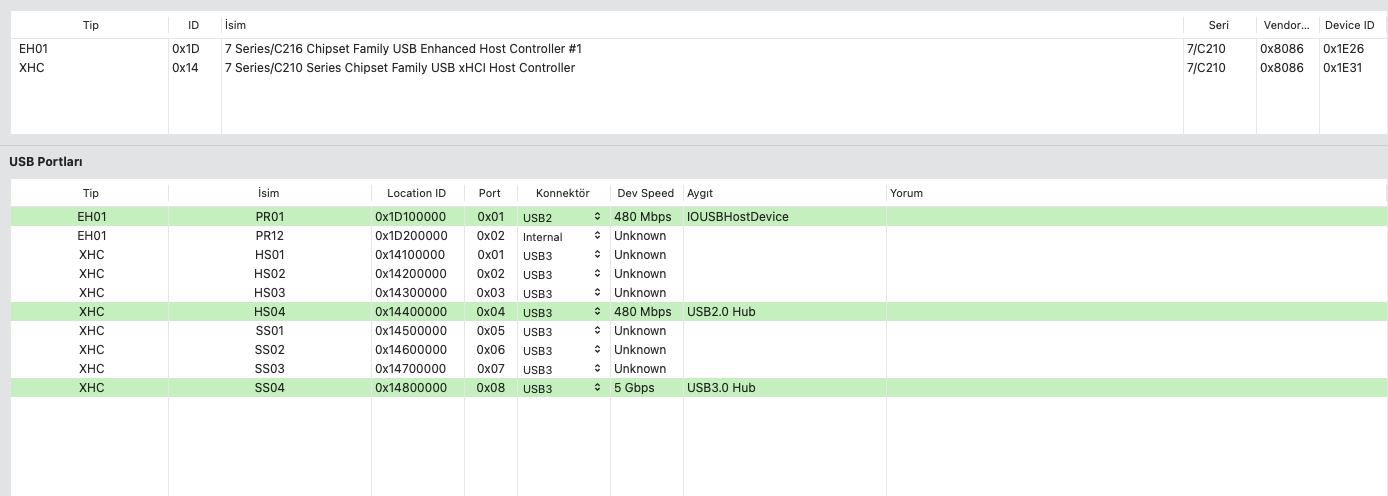Expand connector dropdown for HS04 row
1388x496 pixels.
tap(562, 312)
